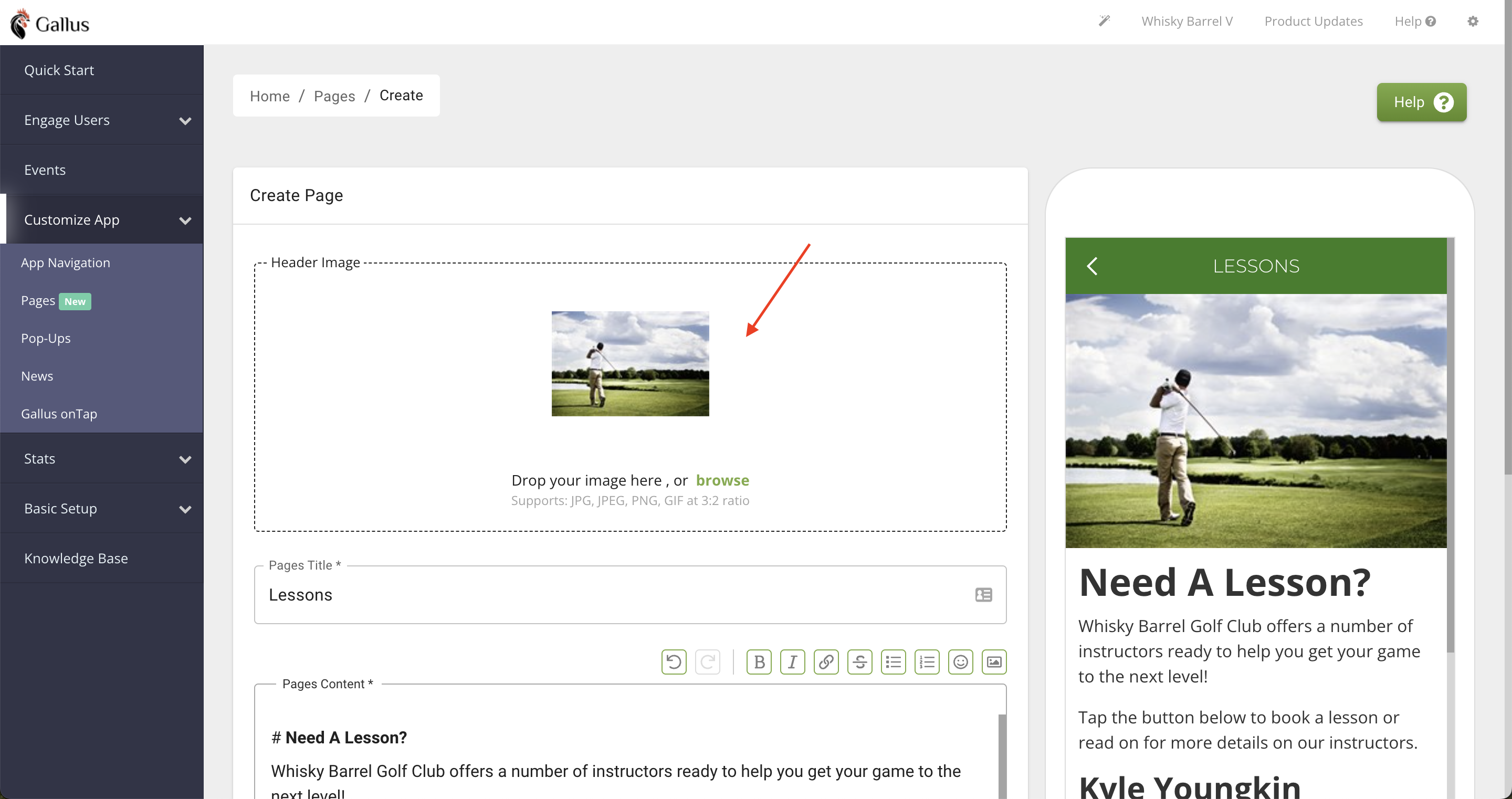Open the emoji picker in editor
1512x799 pixels.
960,661
